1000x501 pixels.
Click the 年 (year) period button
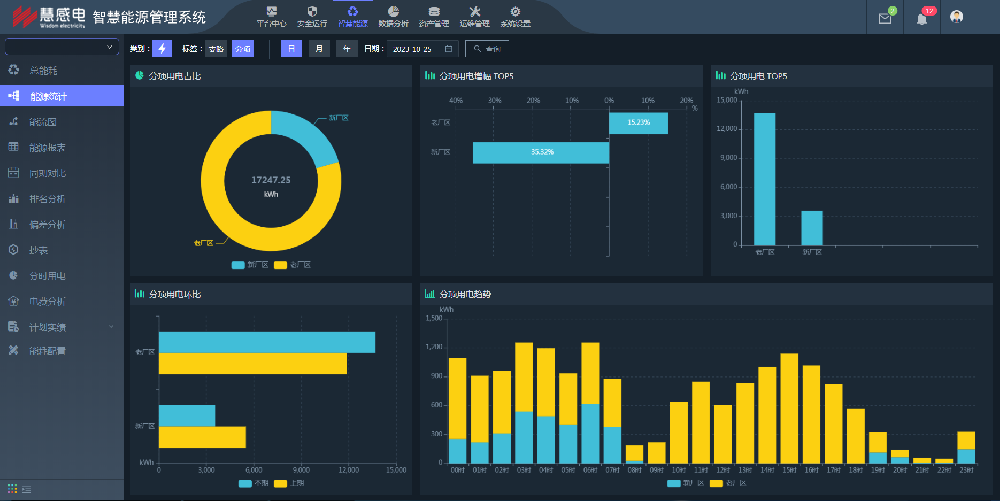[x=346, y=48]
